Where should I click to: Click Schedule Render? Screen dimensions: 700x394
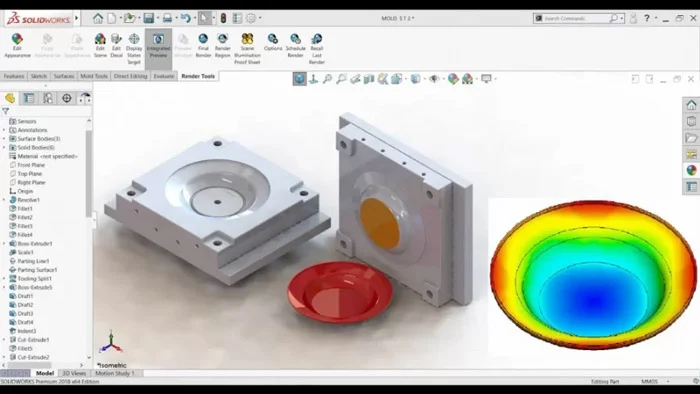tap(295, 45)
